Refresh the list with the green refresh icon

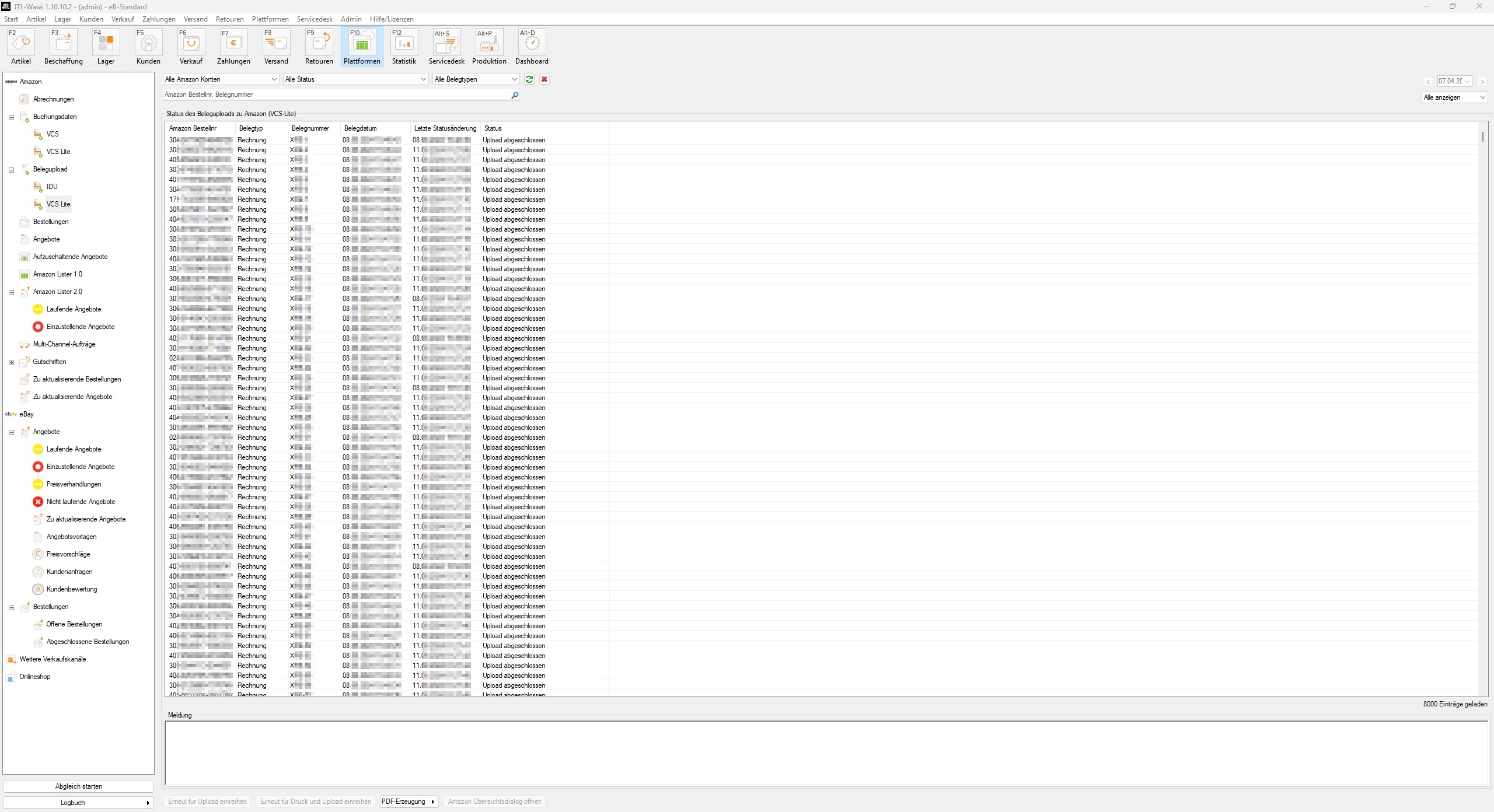click(x=529, y=79)
